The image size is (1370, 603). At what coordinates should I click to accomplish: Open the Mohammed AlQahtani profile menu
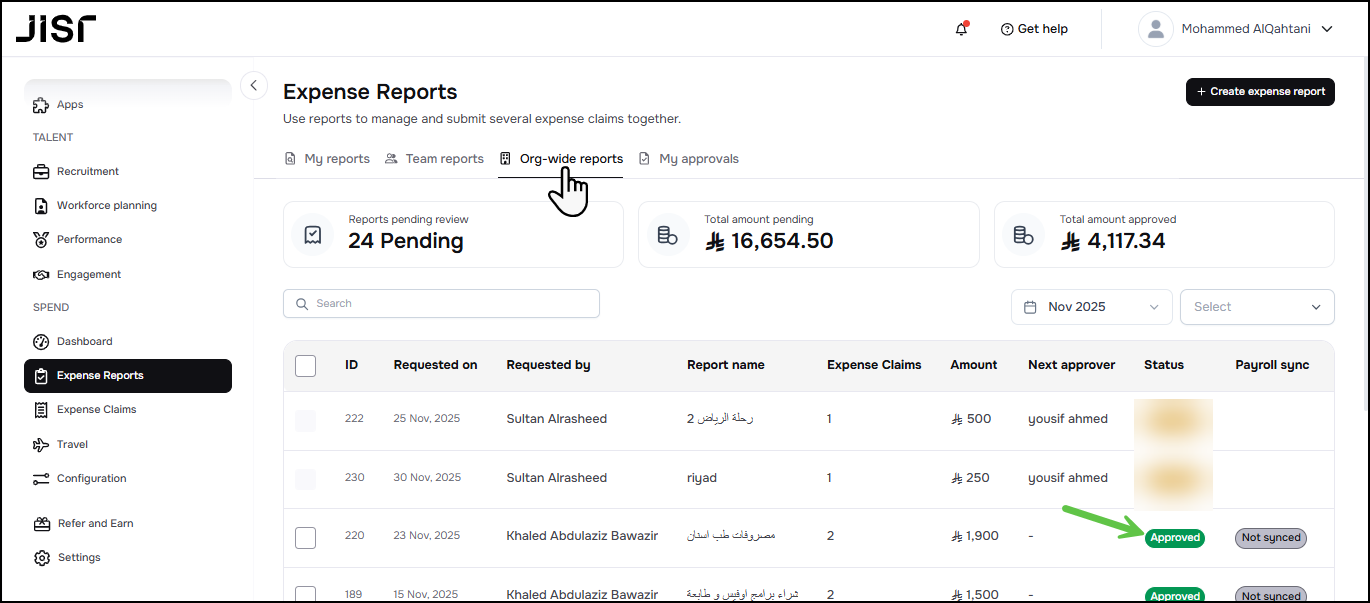point(1240,29)
